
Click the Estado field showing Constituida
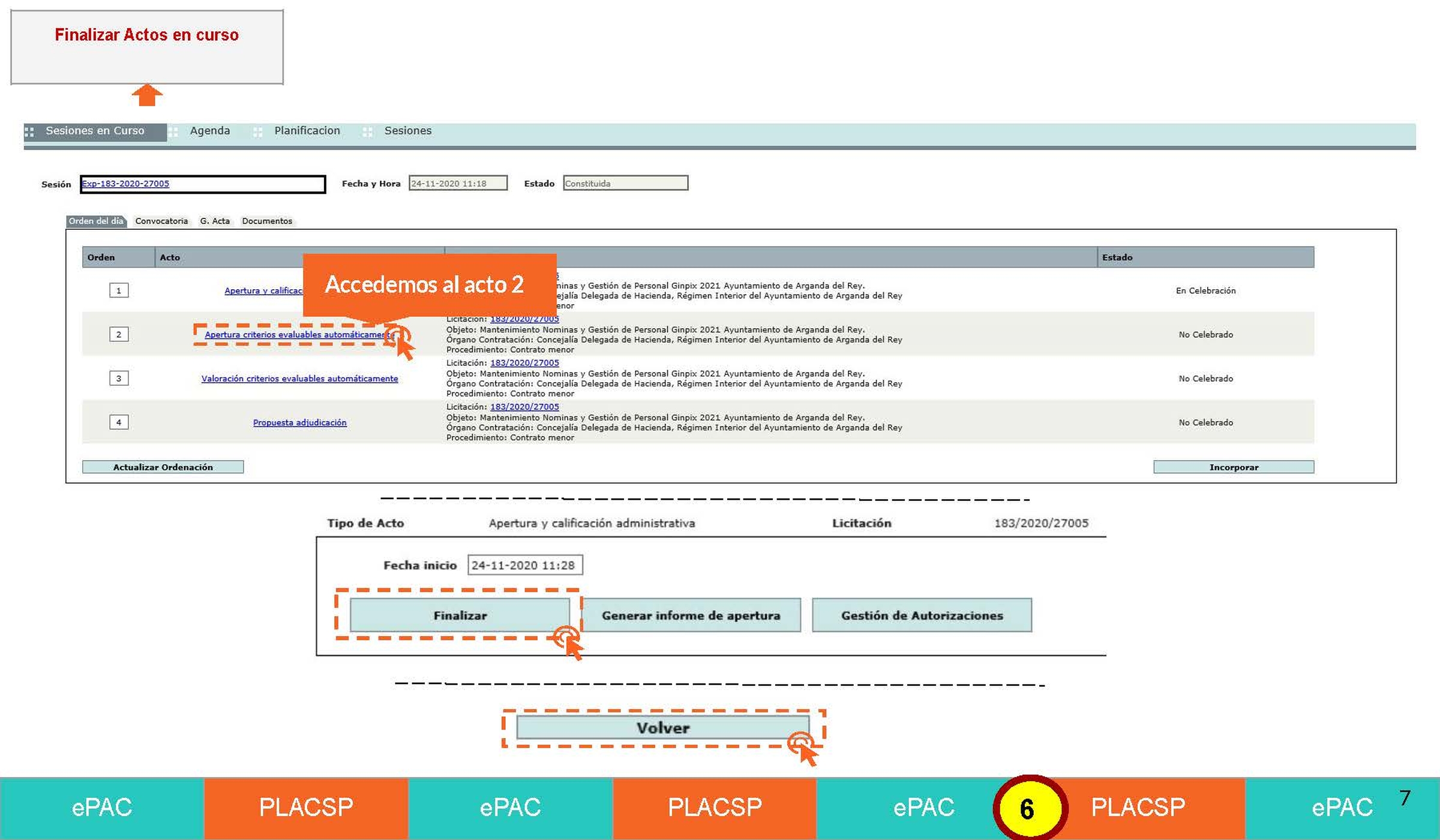click(625, 183)
